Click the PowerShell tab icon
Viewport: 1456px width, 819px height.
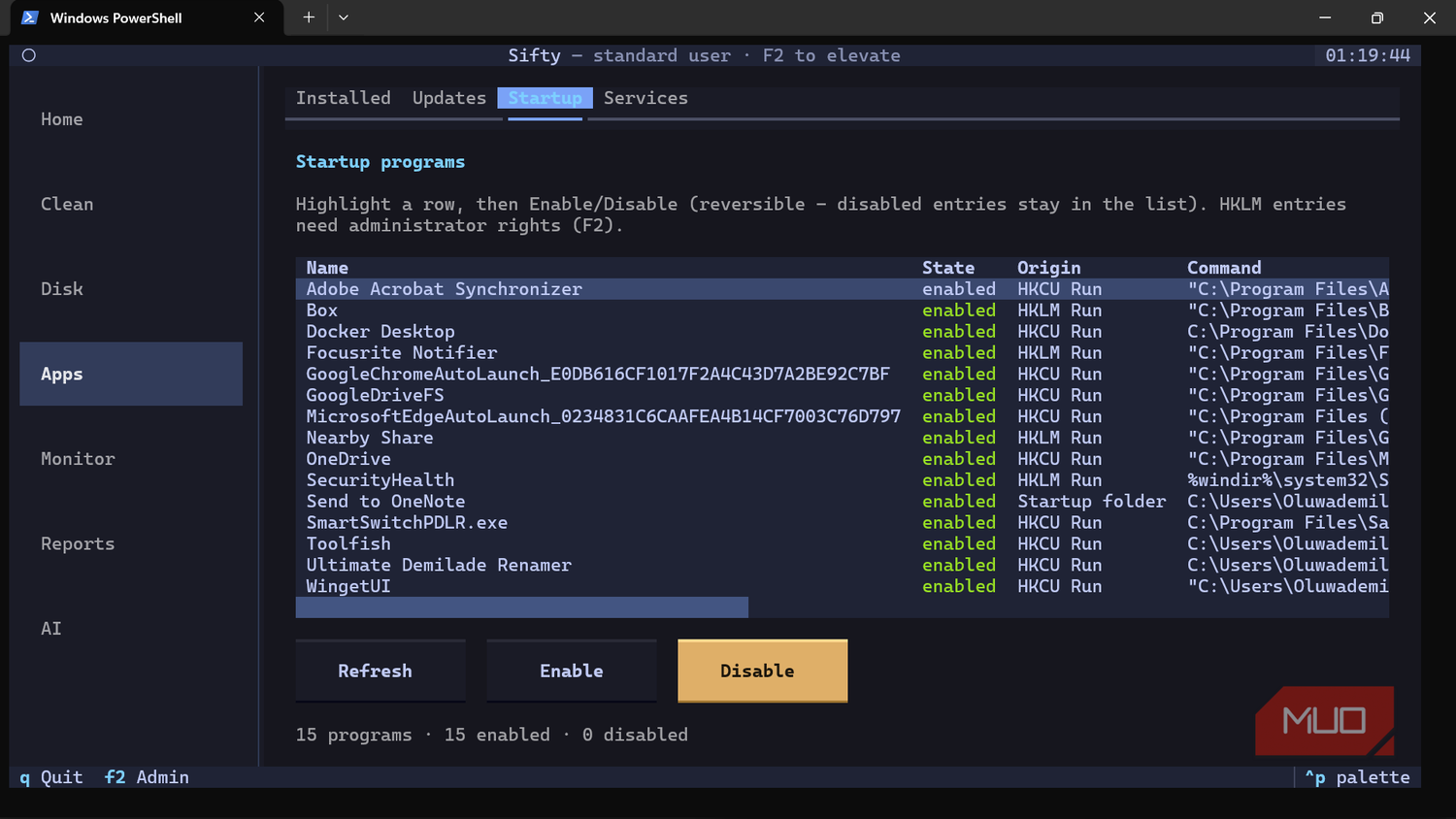(30, 17)
